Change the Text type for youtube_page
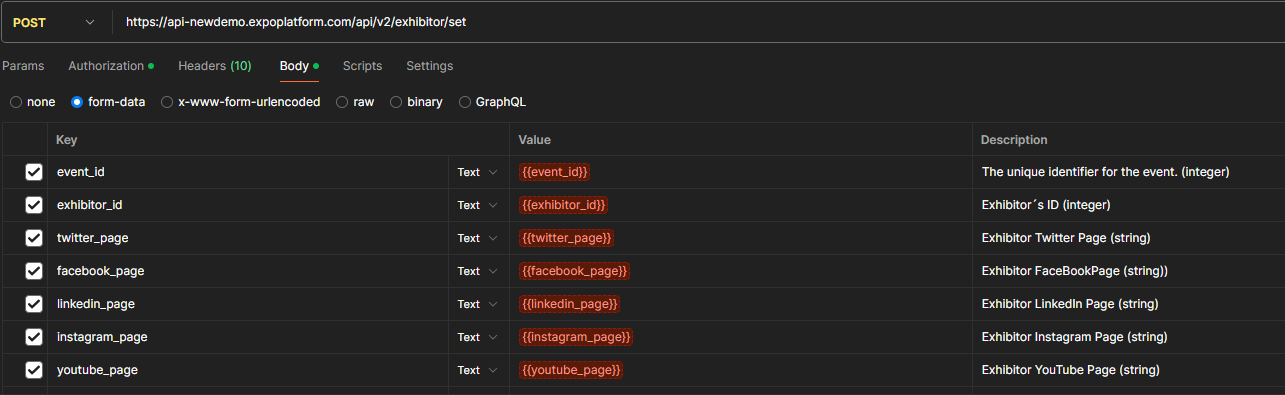 tap(477, 370)
